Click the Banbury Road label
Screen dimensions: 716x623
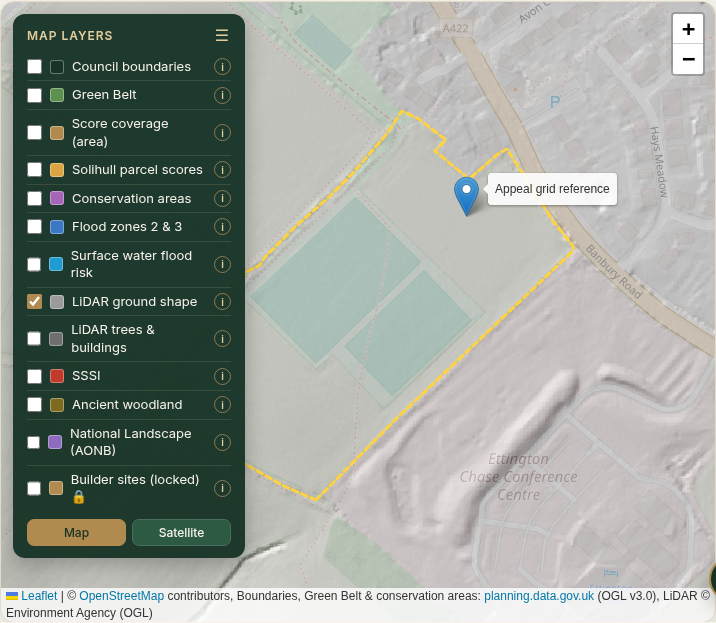(614, 272)
